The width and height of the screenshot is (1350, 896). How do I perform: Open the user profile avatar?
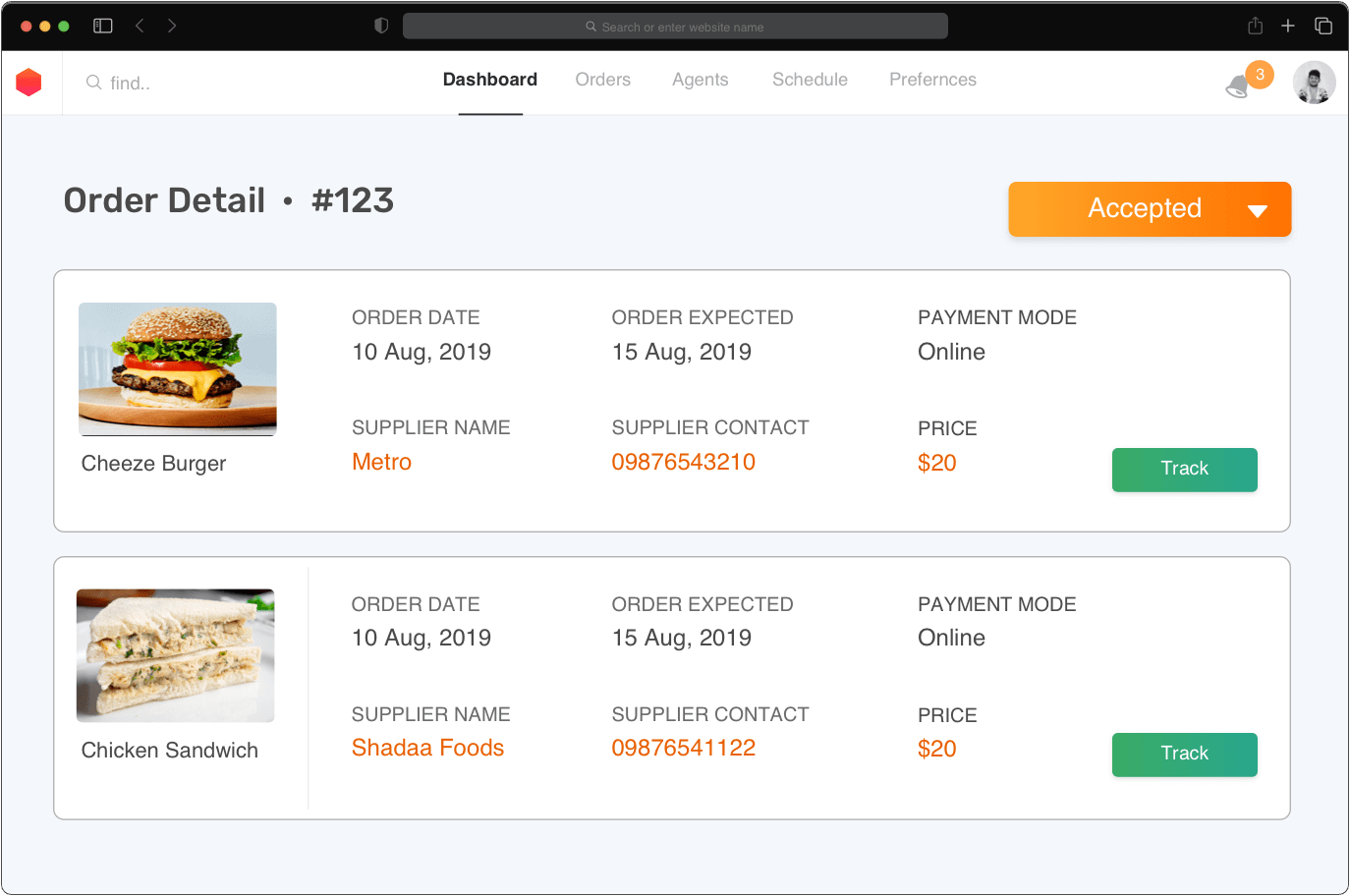1314,83
